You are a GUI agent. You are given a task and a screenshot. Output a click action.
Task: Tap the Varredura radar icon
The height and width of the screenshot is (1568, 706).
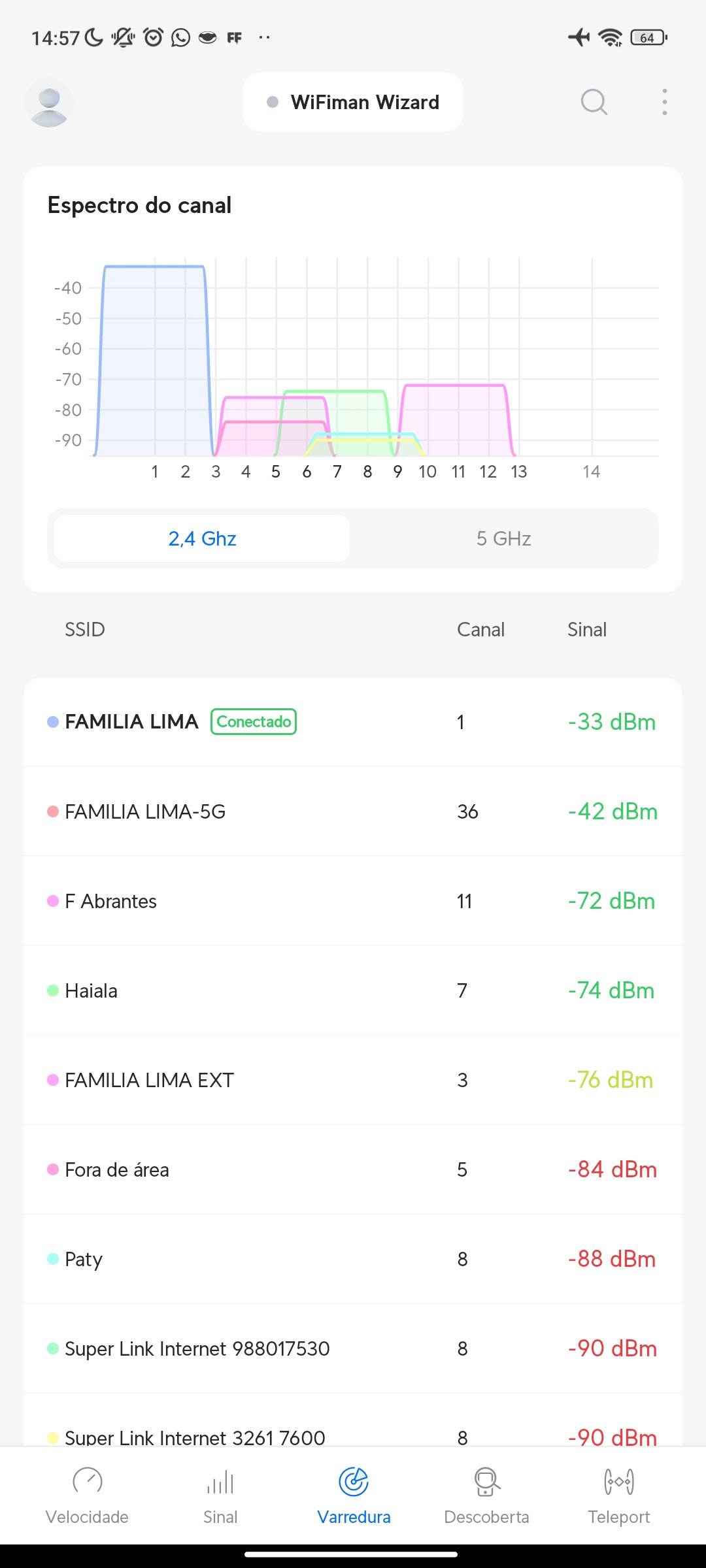[354, 1481]
